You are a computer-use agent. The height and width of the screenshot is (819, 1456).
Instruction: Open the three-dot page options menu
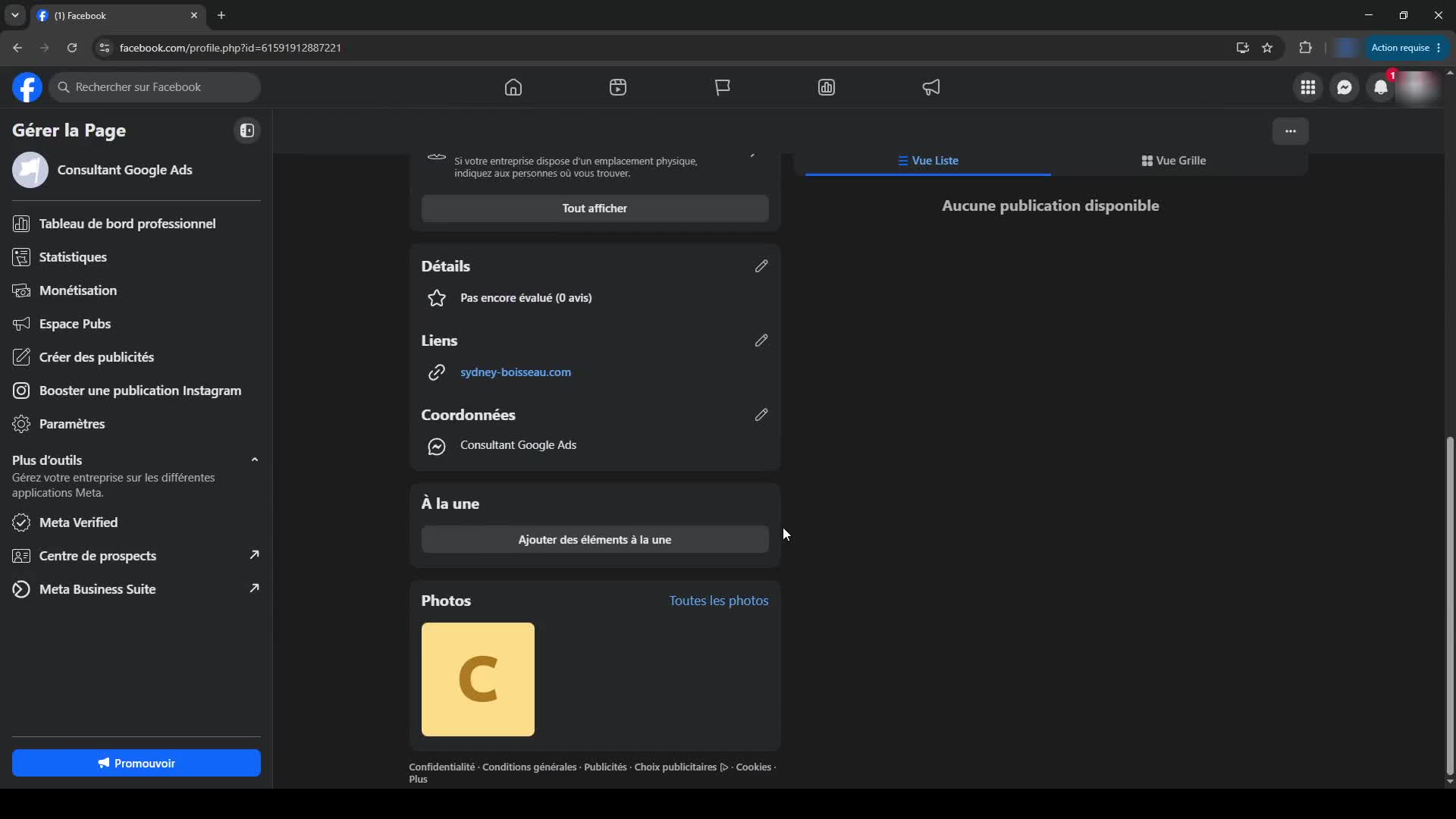(x=1291, y=131)
